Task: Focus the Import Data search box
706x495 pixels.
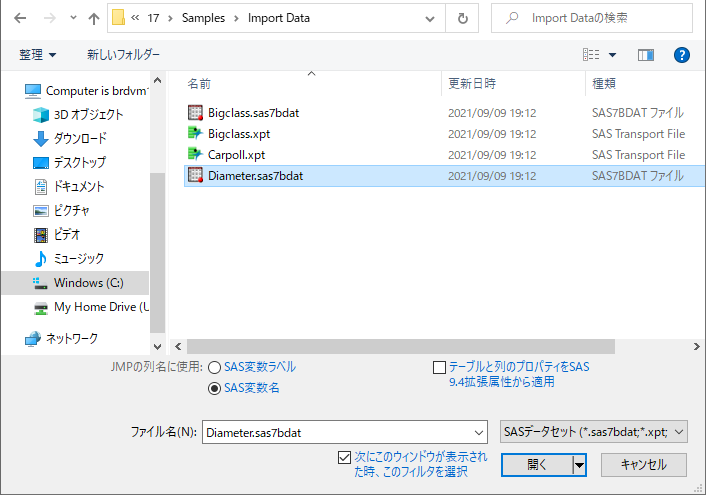Action: click(x=592, y=18)
